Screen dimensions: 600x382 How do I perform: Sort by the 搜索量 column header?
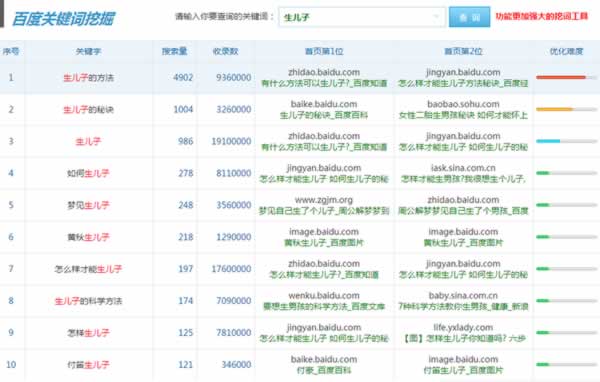(x=174, y=51)
